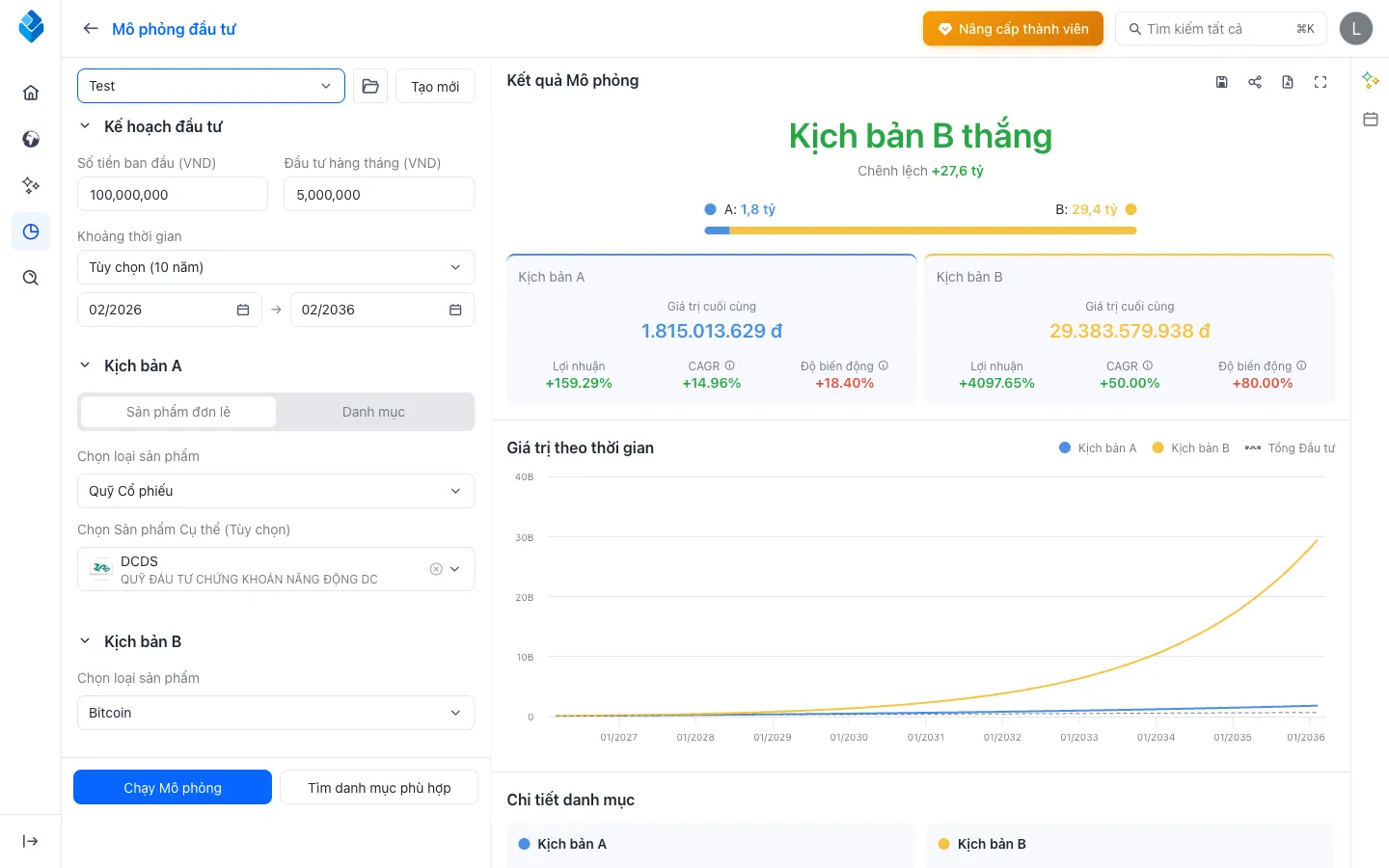Enter fullscreen with the expand icon
This screenshot has height=868, width=1389.
point(1321,82)
